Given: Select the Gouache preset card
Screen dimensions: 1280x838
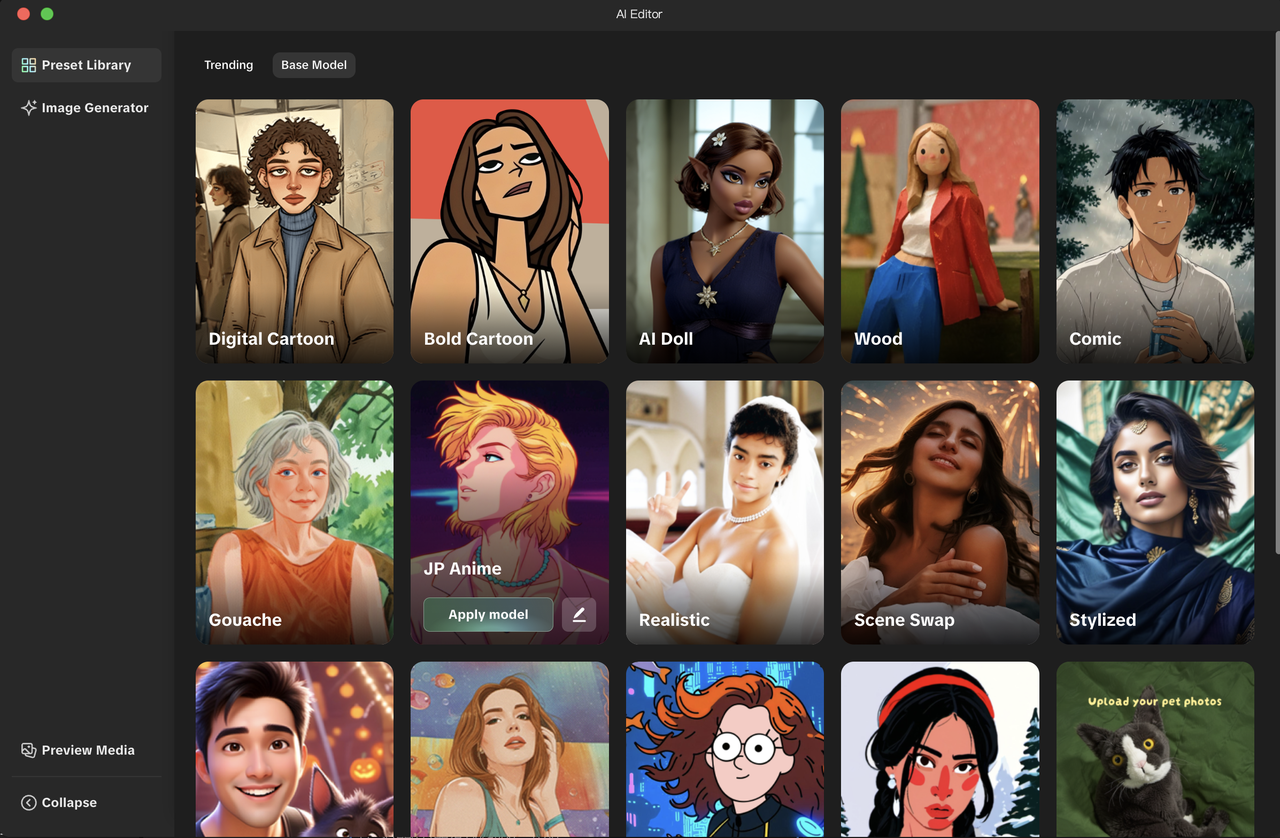Looking at the screenshot, I should point(295,512).
